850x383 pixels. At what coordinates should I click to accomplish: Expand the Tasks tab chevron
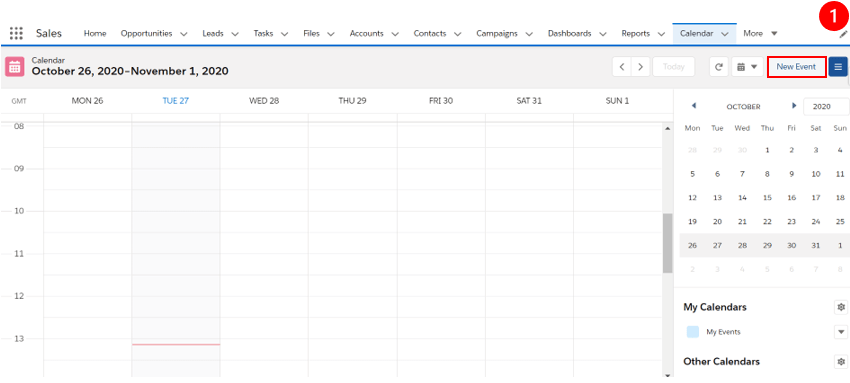tap(285, 34)
